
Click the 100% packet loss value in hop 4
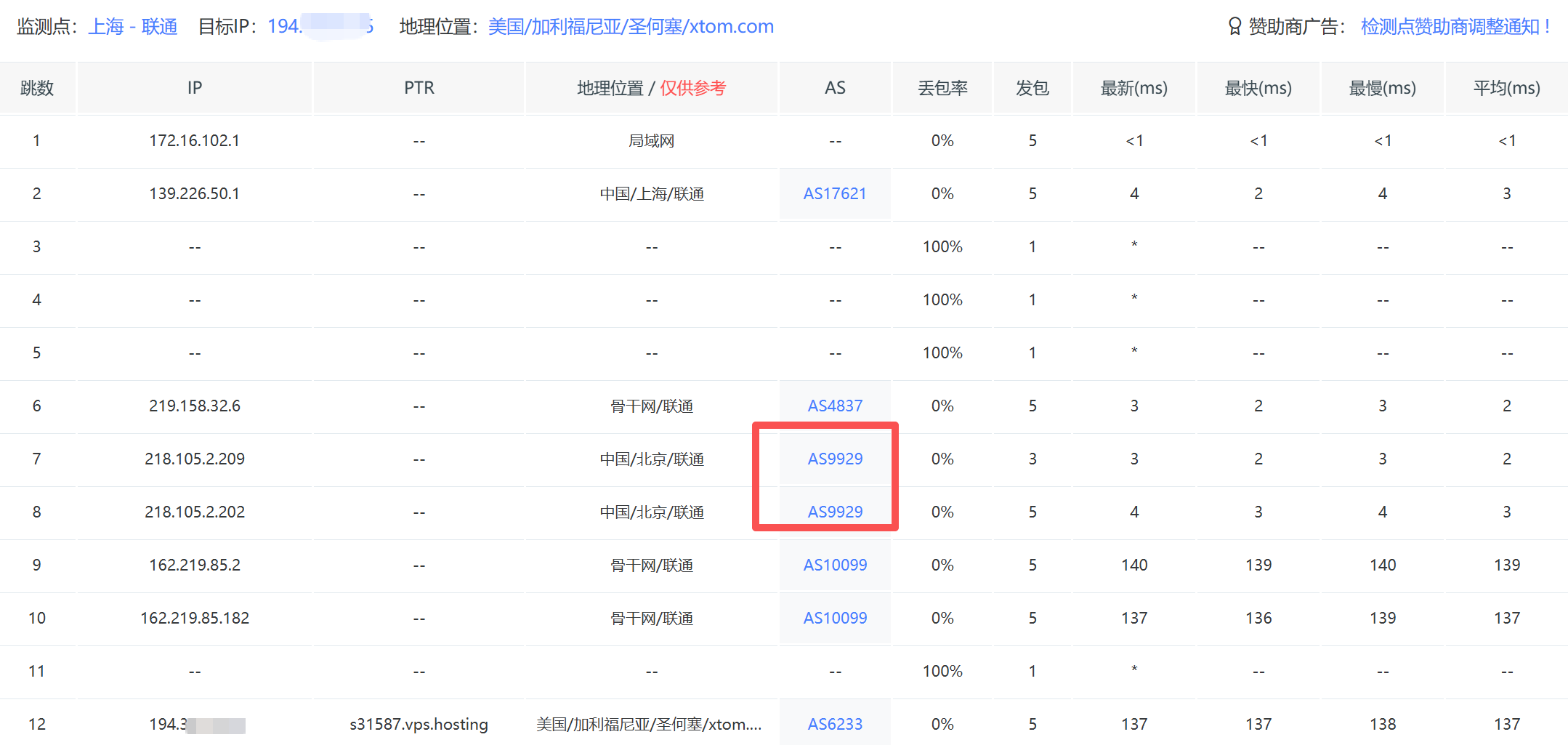[x=942, y=300]
